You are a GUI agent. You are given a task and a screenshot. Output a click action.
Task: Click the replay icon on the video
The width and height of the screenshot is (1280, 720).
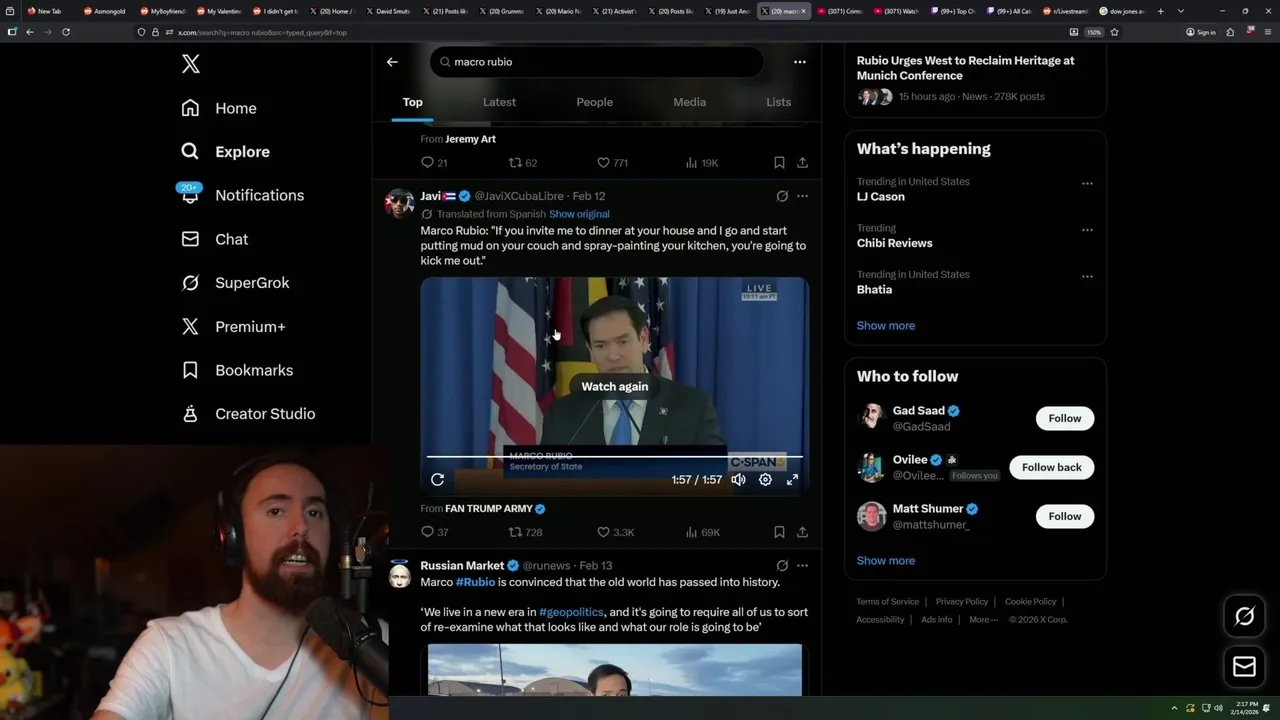[437, 480]
